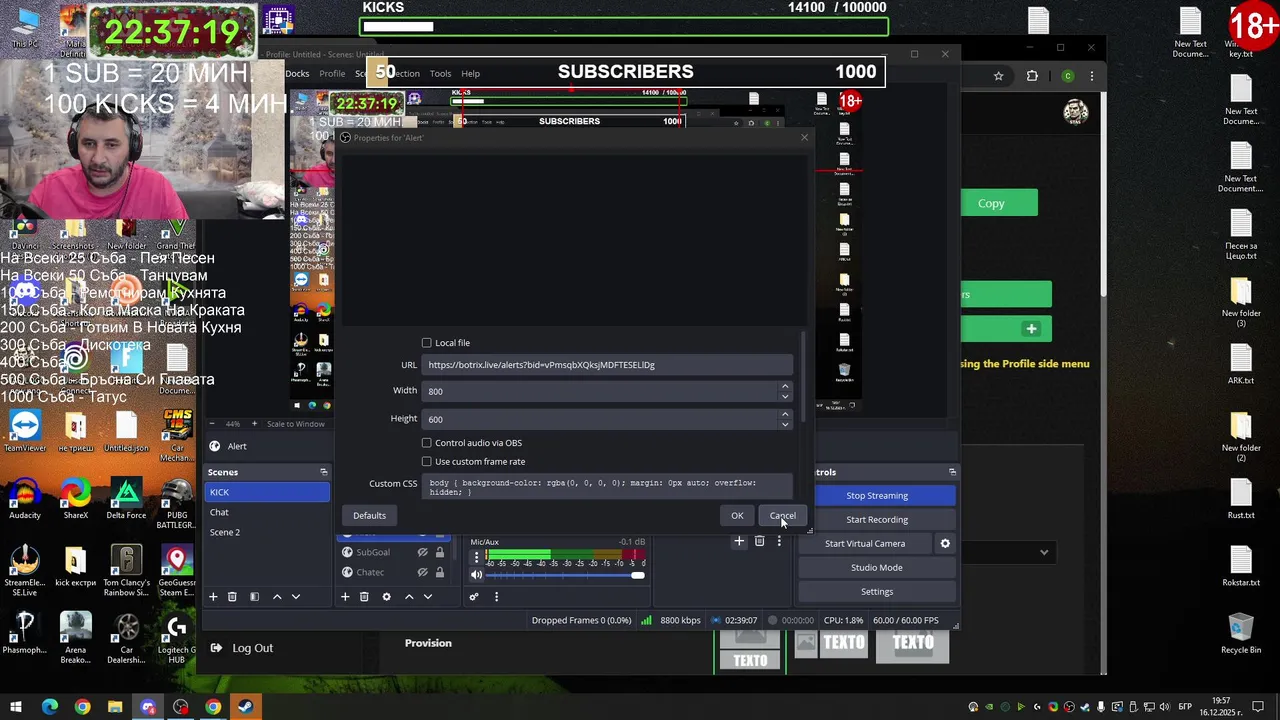
Task: Select the Chat scene
Action: [267, 512]
